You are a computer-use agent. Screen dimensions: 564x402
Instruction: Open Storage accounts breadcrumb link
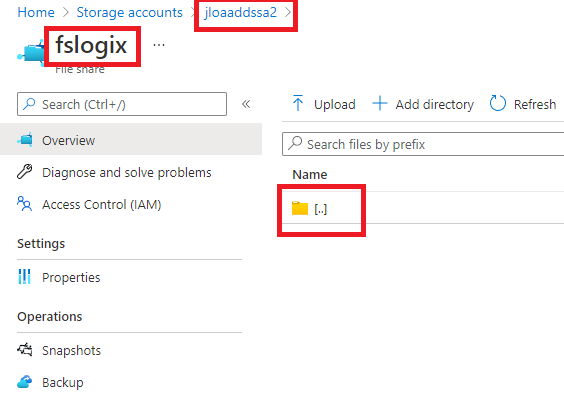coord(129,12)
